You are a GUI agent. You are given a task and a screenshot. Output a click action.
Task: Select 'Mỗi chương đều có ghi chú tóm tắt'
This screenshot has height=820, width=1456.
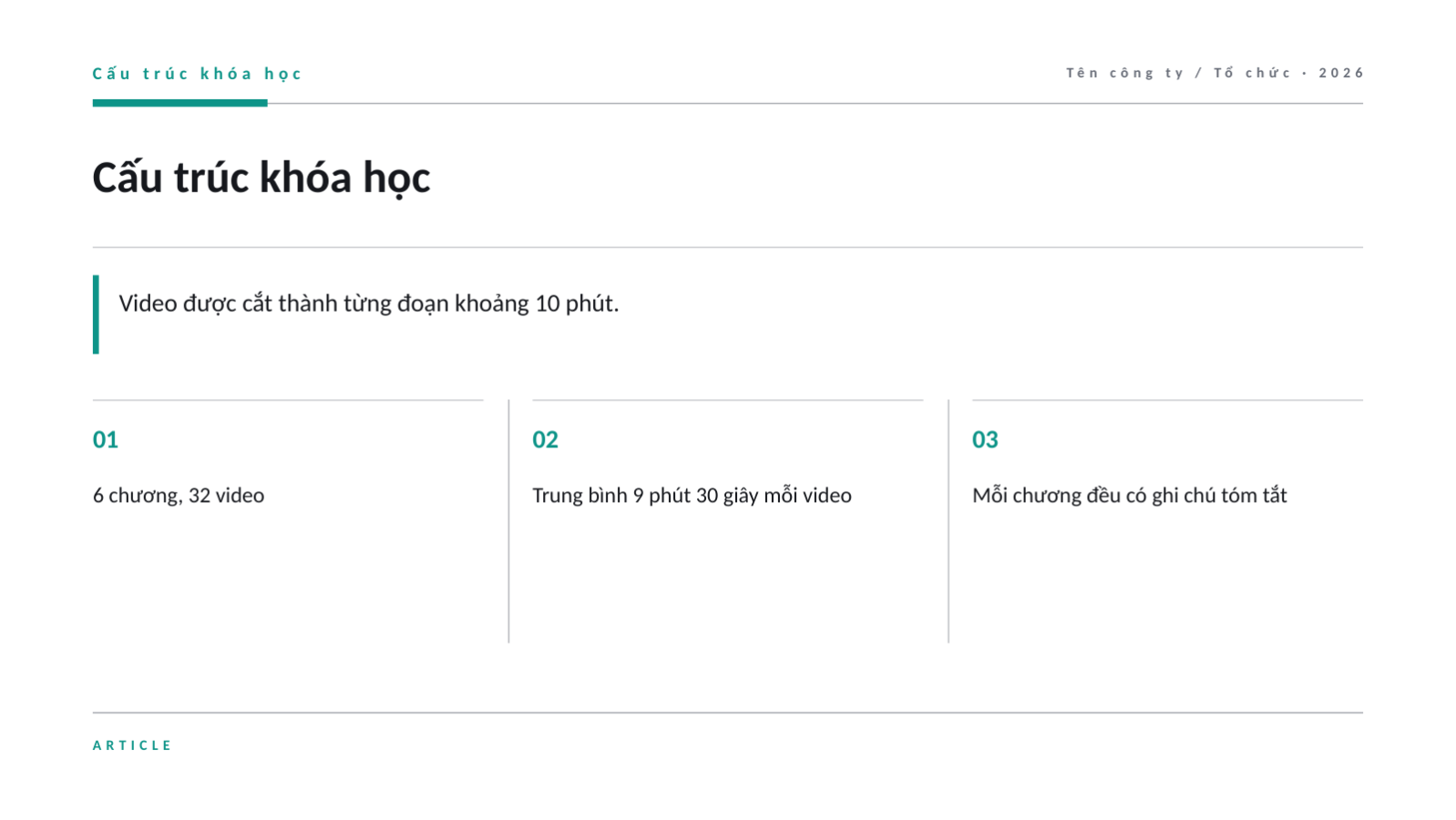(x=1130, y=496)
